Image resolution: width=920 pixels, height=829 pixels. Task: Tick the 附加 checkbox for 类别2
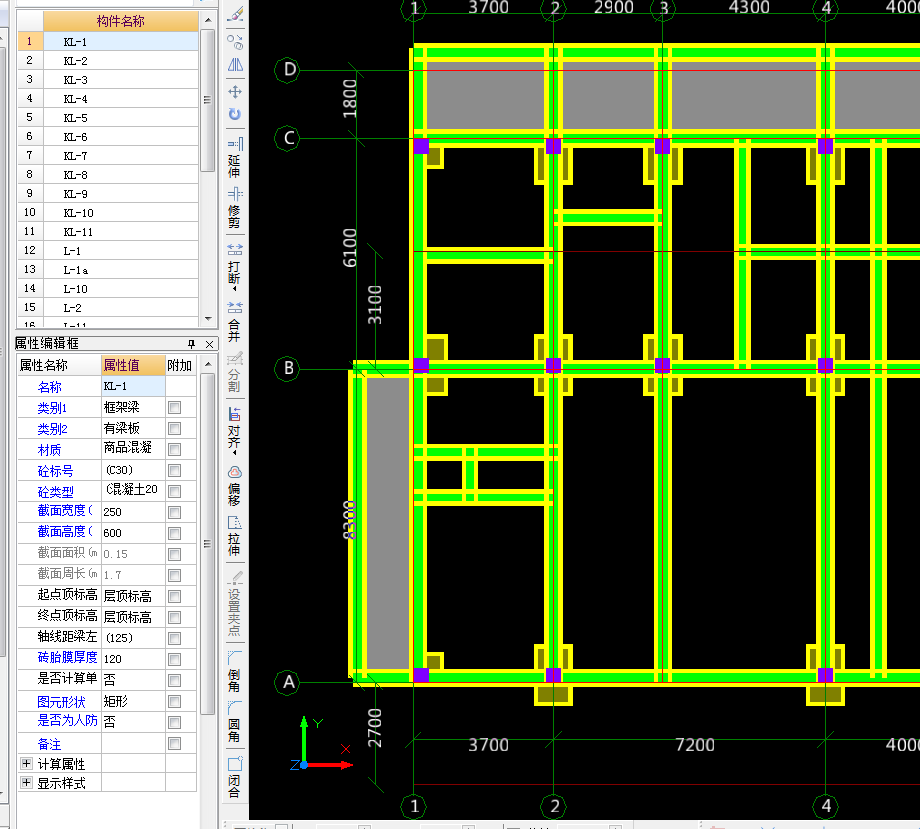pos(174,428)
